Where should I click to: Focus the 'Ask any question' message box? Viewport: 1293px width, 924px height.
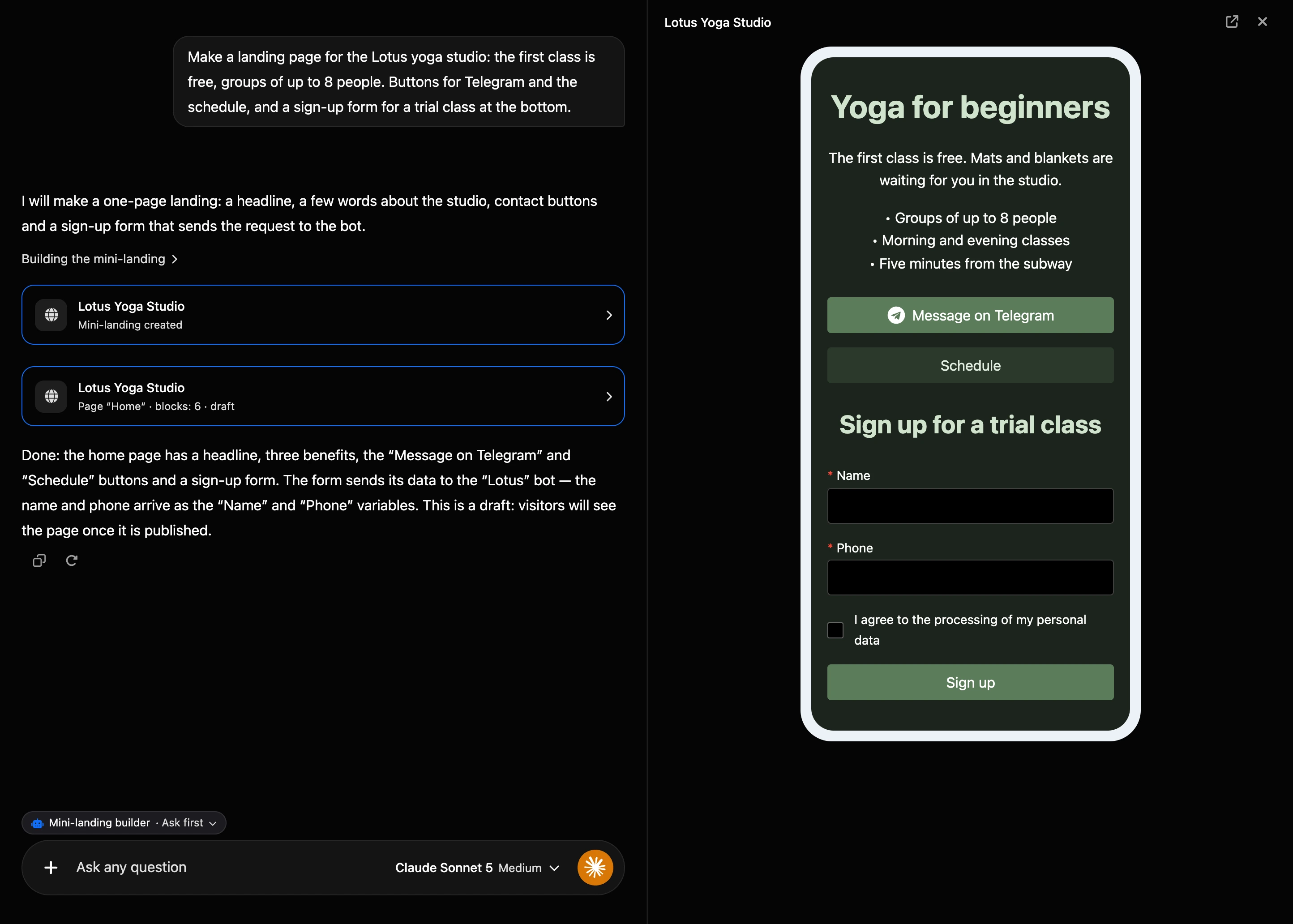coord(227,867)
